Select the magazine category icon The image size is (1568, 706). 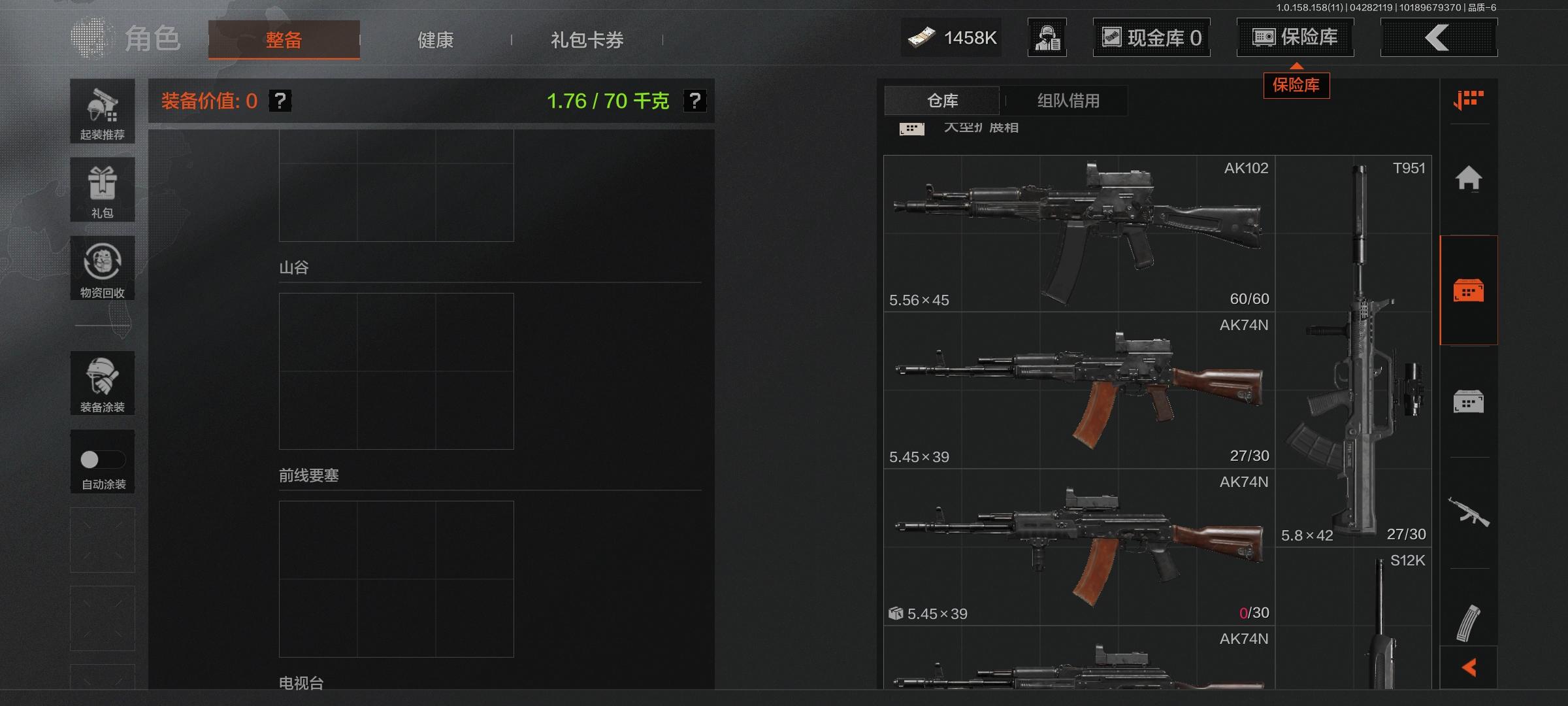tap(1469, 623)
